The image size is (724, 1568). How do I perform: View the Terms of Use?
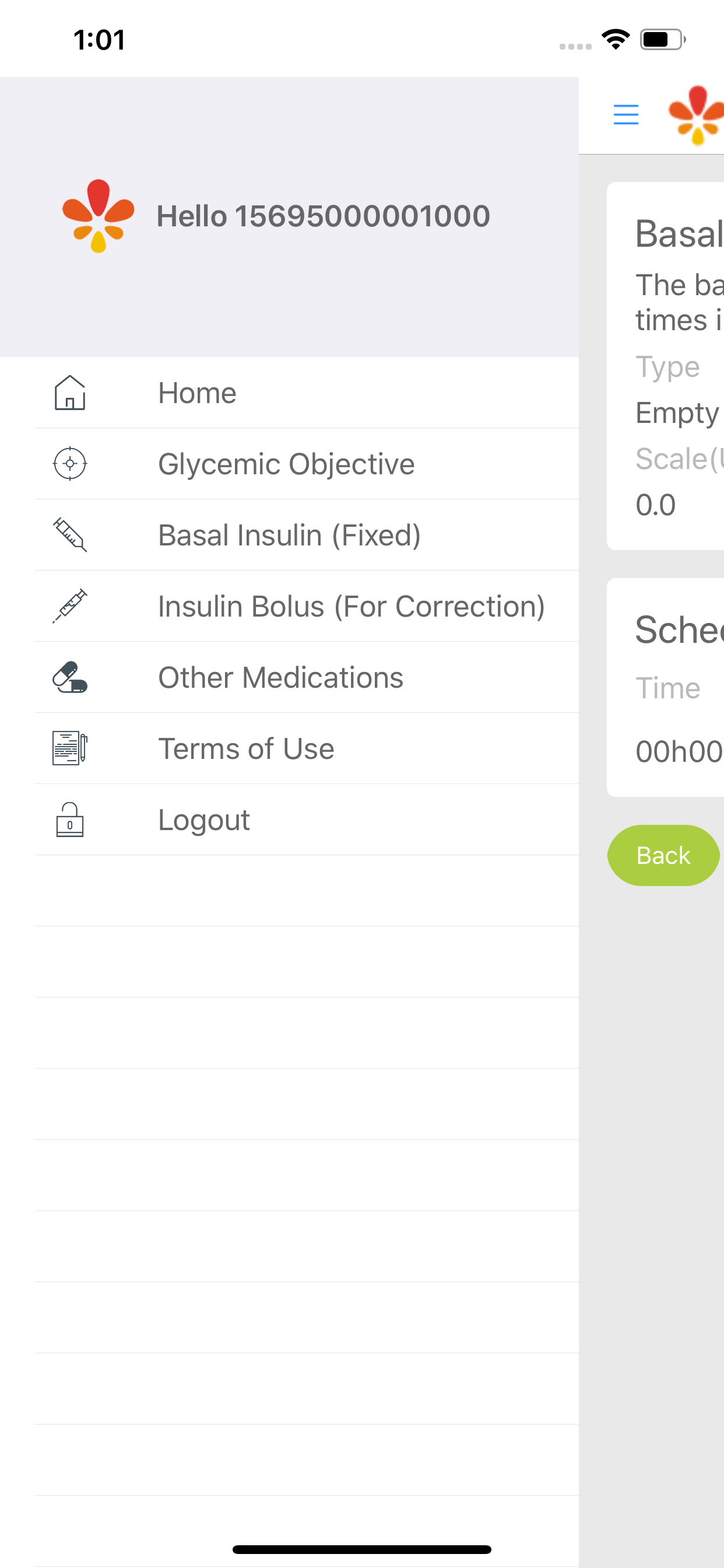click(x=246, y=748)
